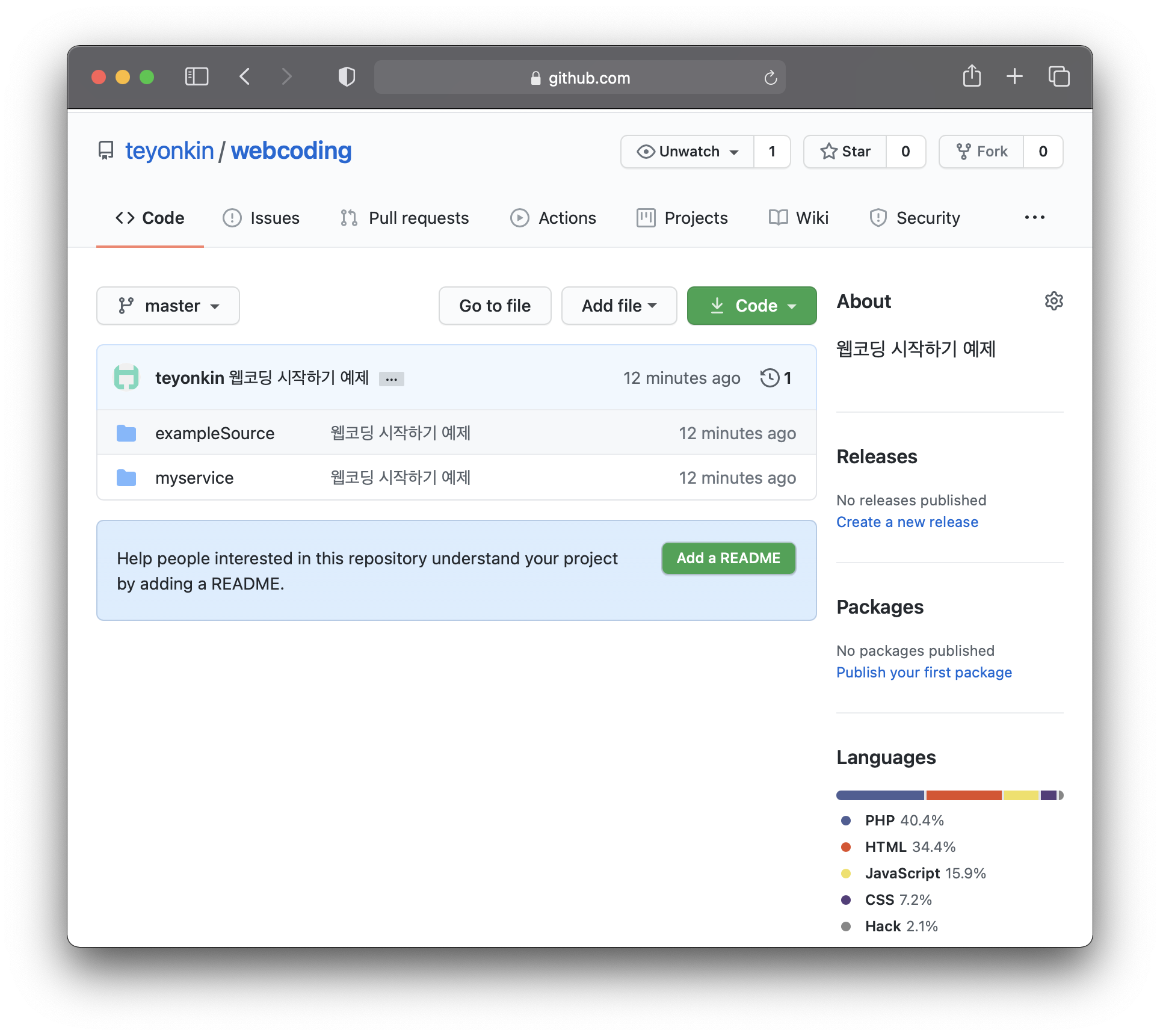The height and width of the screenshot is (1036, 1160).
Task: Click the PHP segment of the language bar
Action: pos(881,795)
